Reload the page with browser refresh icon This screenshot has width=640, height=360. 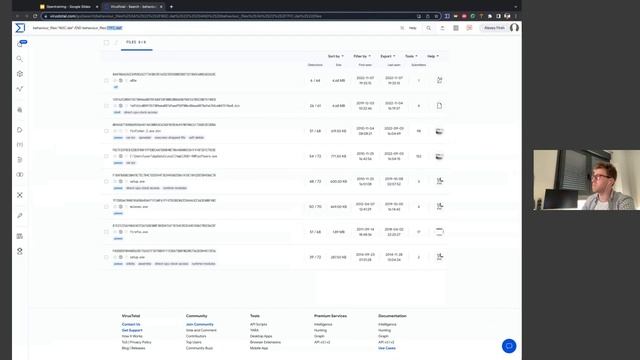(x=35, y=16)
